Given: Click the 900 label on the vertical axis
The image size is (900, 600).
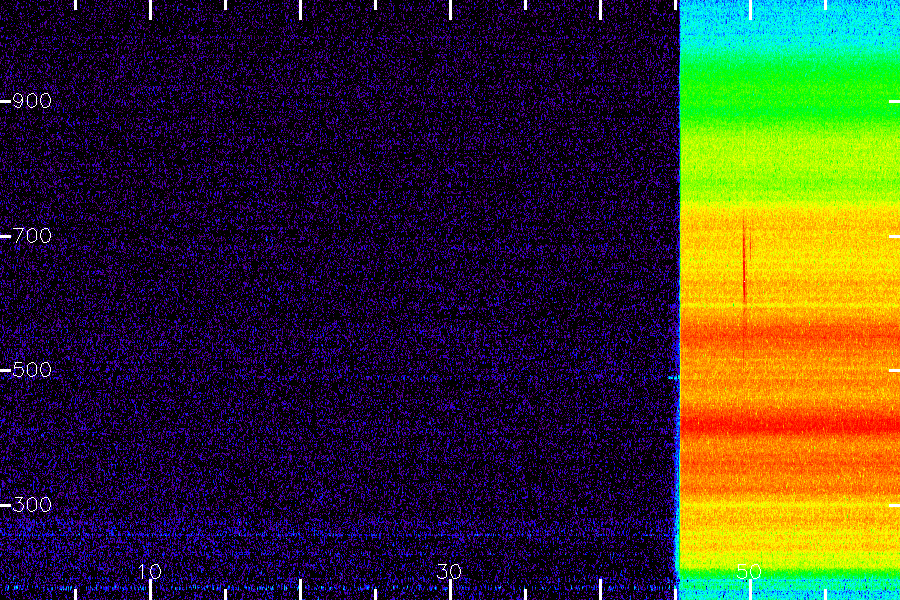Looking at the screenshot, I should (32, 101).
